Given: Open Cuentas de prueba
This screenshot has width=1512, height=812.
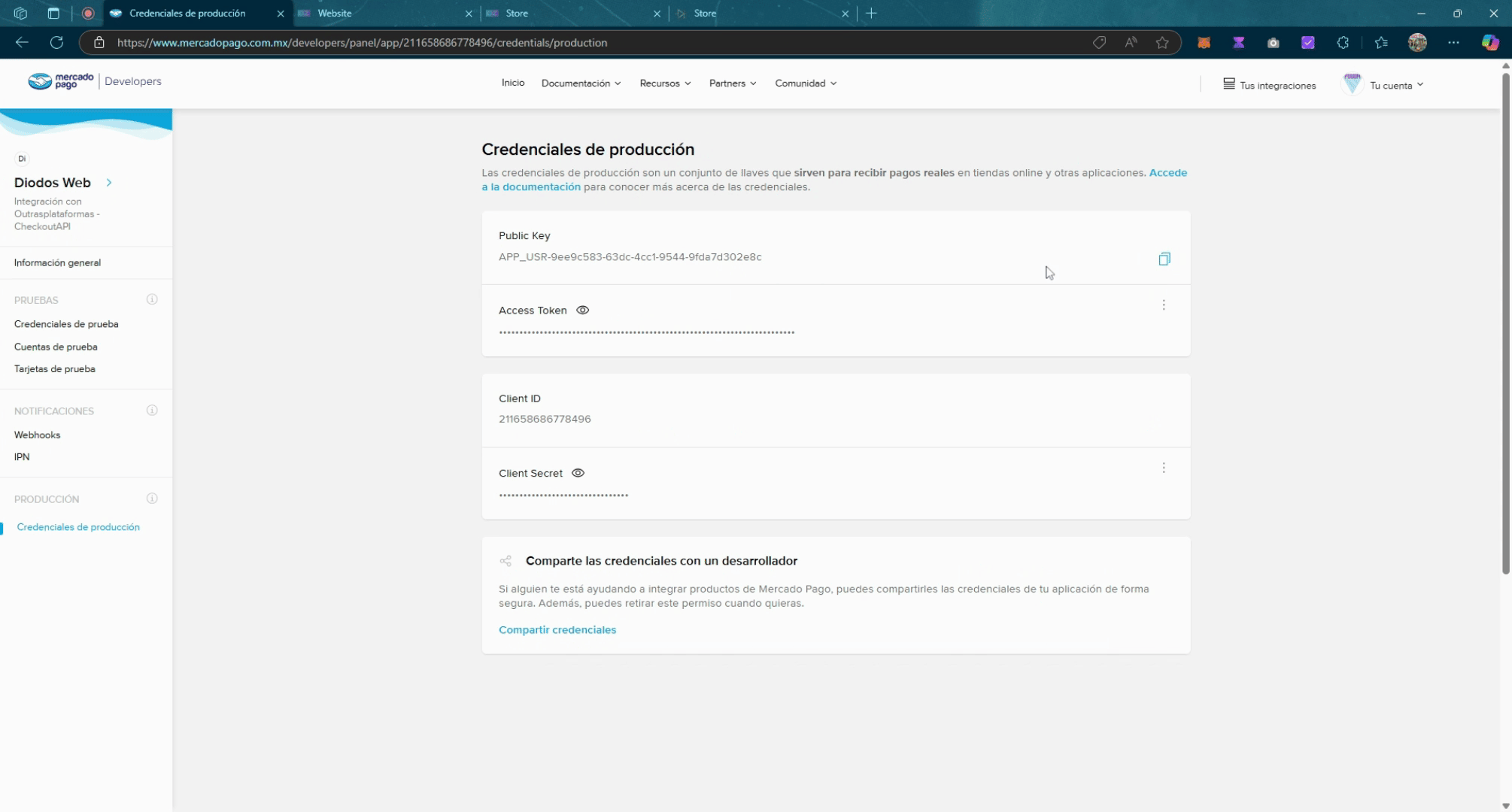Looking at the screenshot, I should (56, 347).
